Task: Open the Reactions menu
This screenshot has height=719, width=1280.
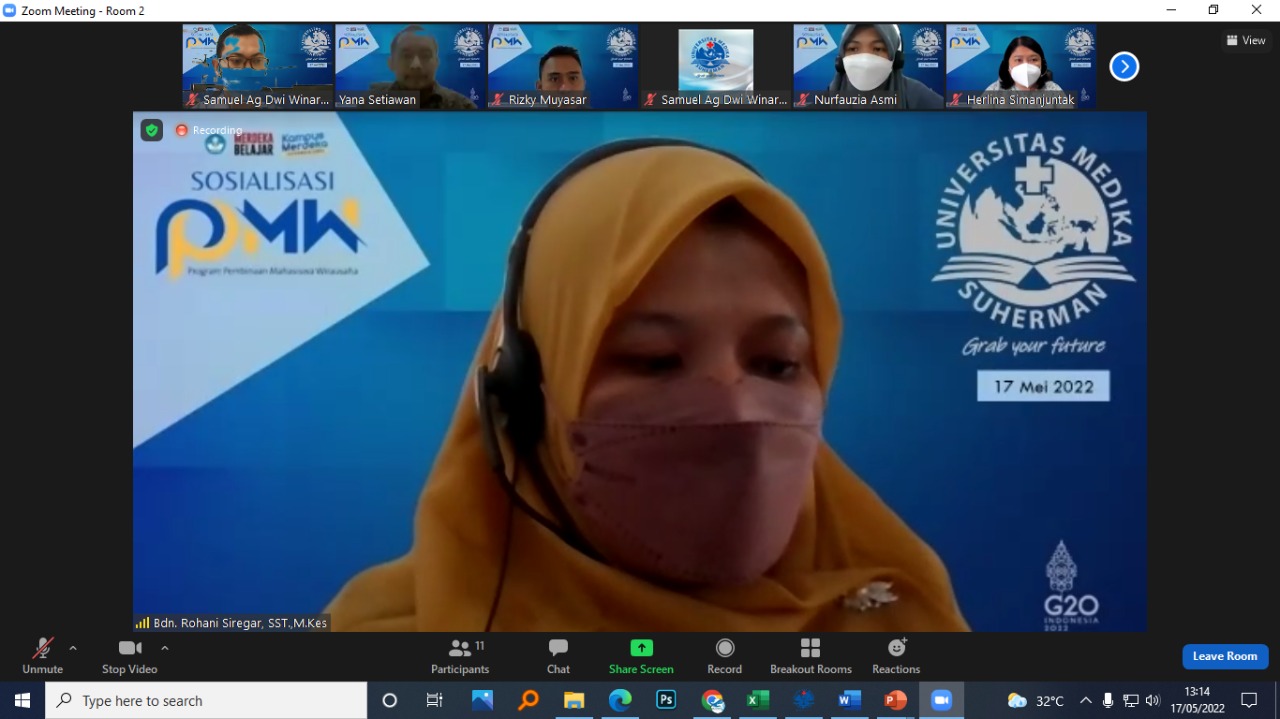Action: tap(896, 656)
